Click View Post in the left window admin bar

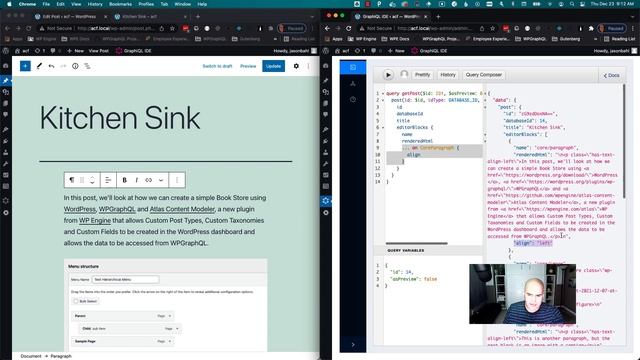pos(99,51)
